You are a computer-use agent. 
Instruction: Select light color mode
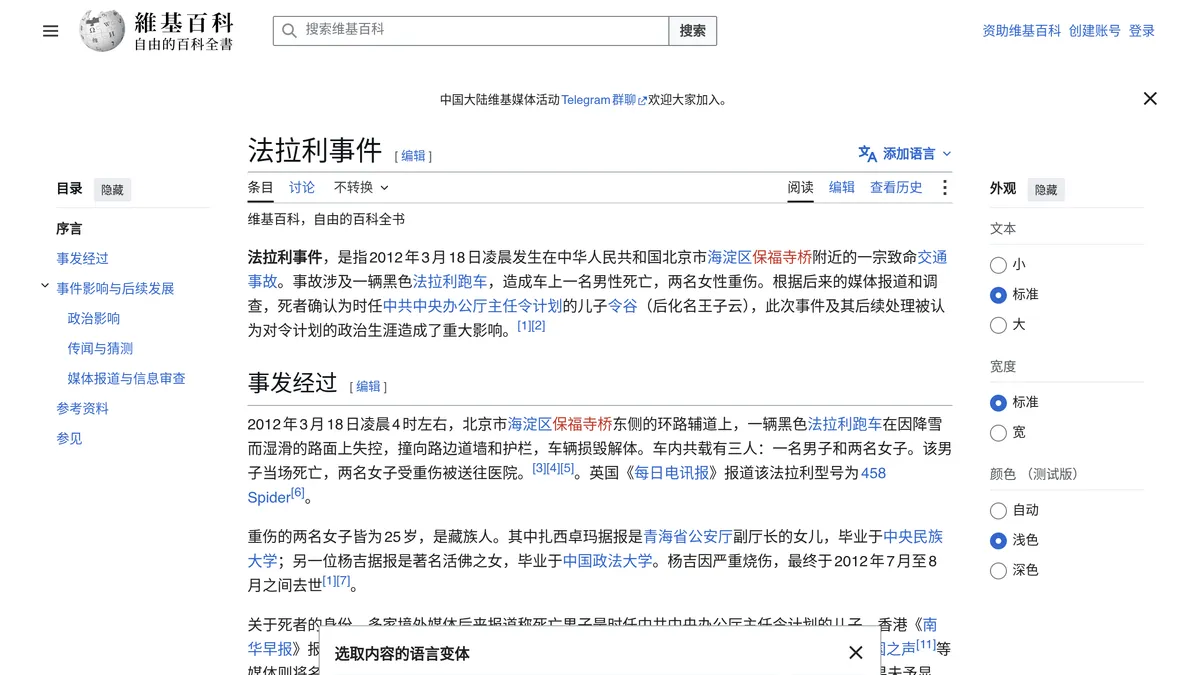click(x=998, y=540)
